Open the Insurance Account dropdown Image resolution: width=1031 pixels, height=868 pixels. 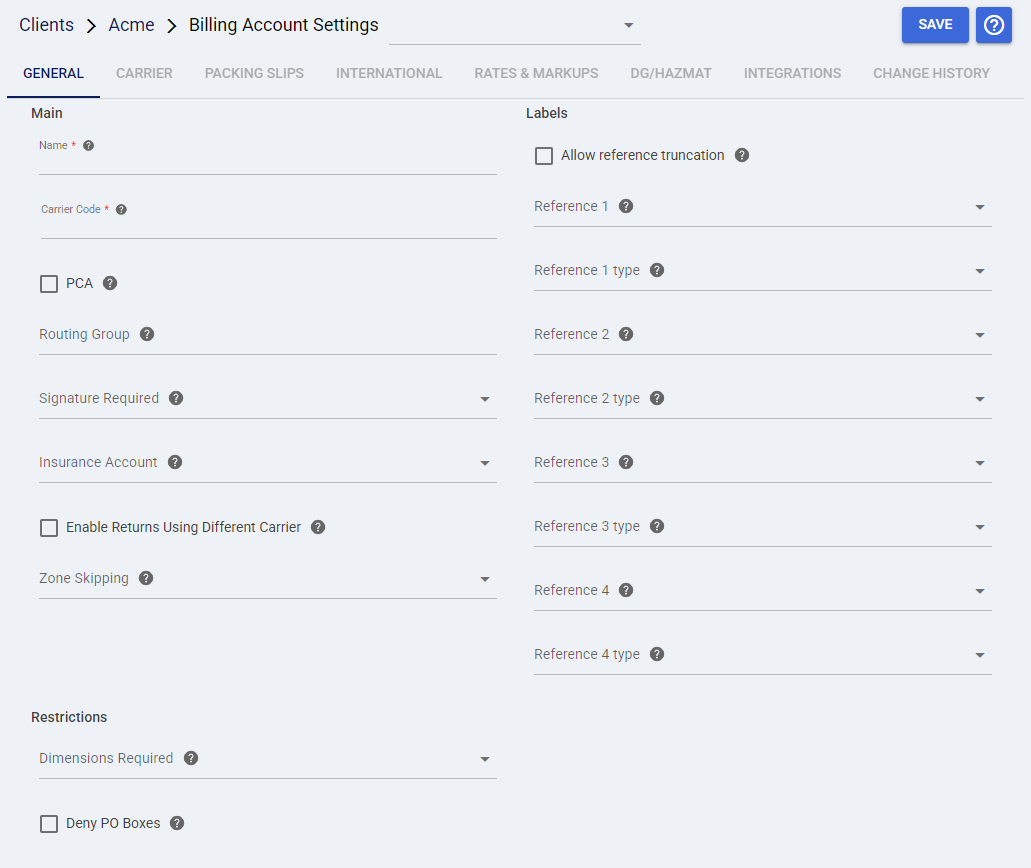(268, 462)
